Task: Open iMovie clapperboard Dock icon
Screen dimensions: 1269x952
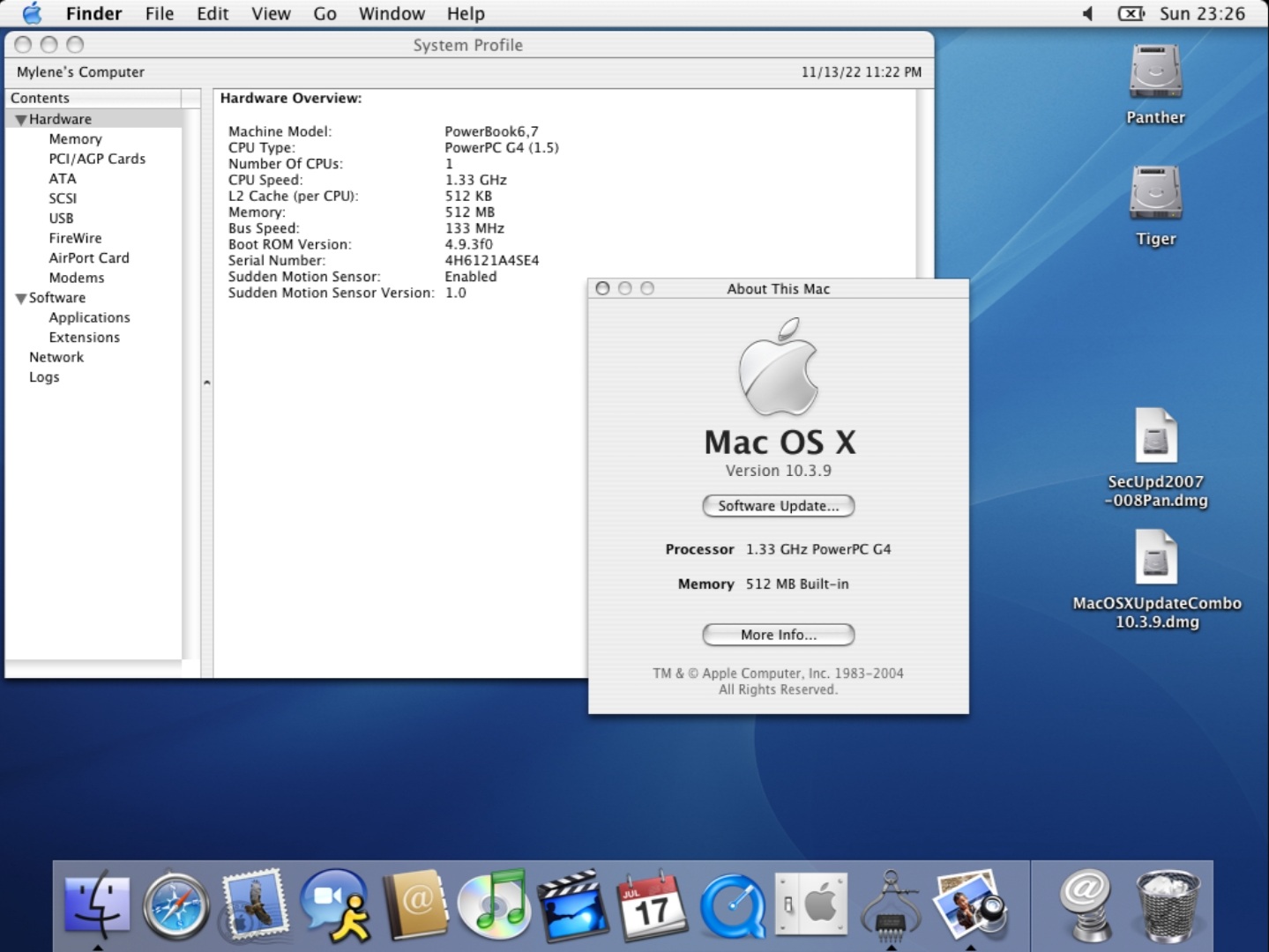Action: pos(572,905)
